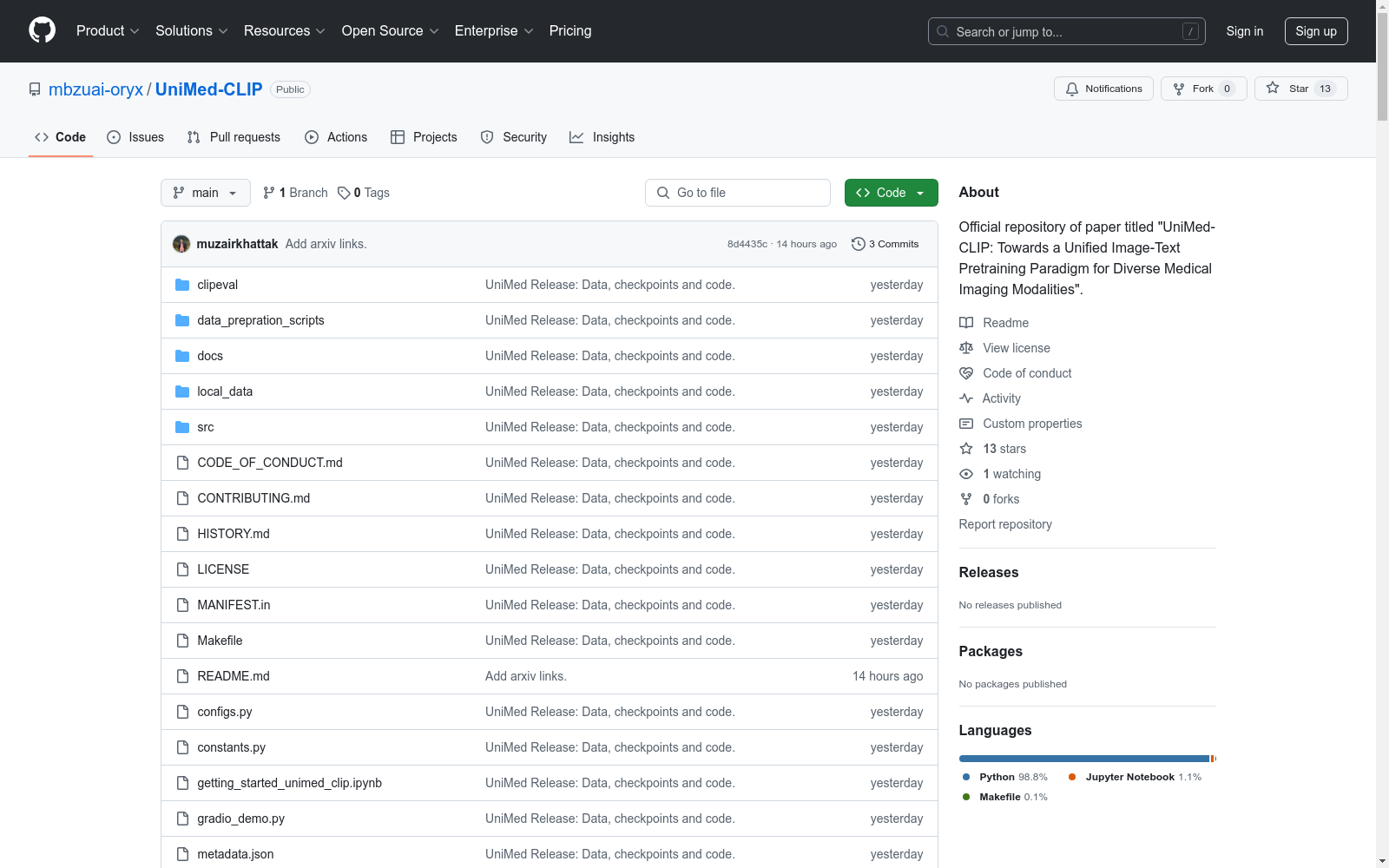The width and height of the screenshot is (1389, 868).
Task: Click the Jupyter Notebook 1.1% language entry
Action: (1135, 777)
